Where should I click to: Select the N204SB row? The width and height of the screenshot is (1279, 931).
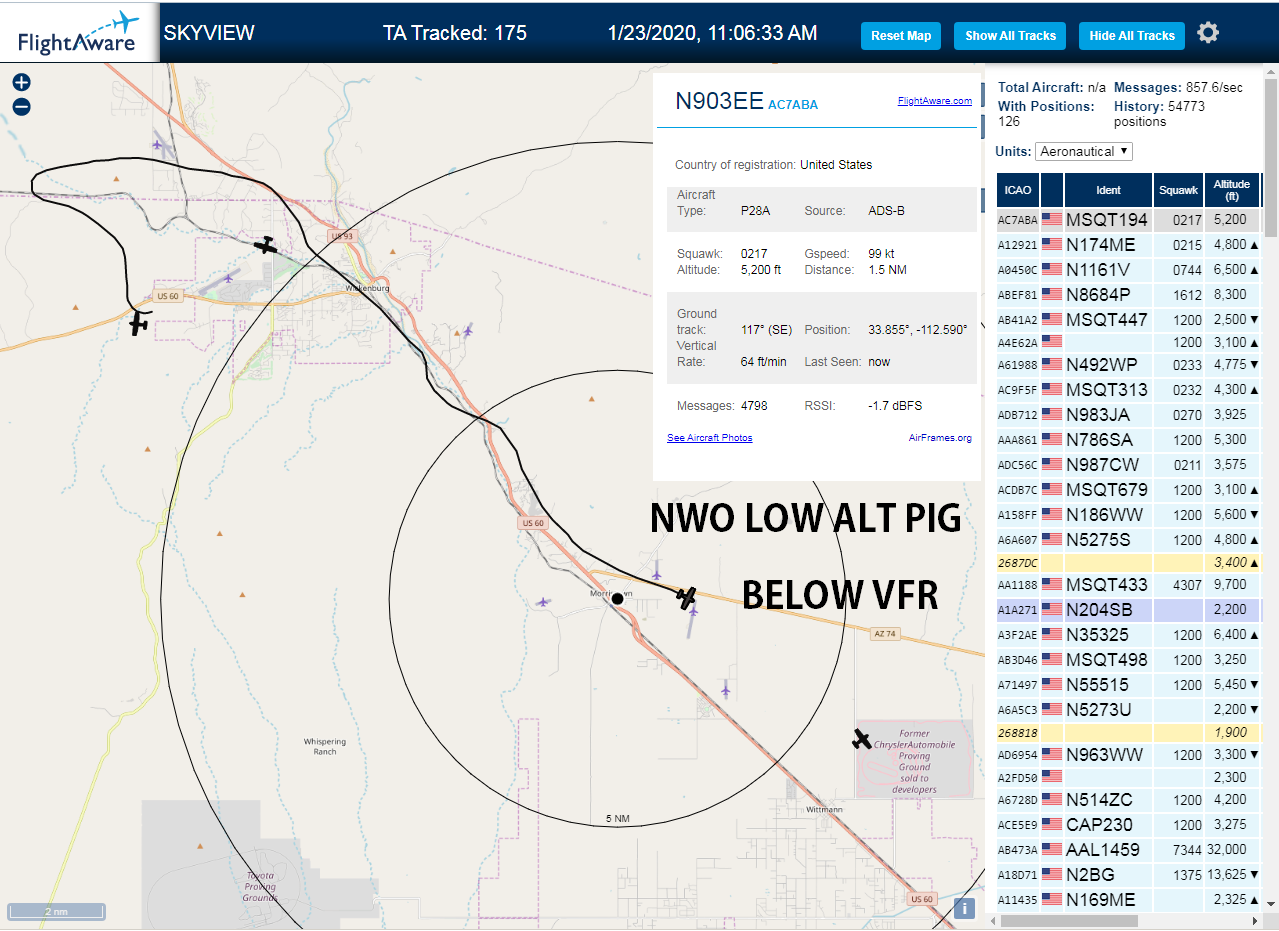[1128, 610]
